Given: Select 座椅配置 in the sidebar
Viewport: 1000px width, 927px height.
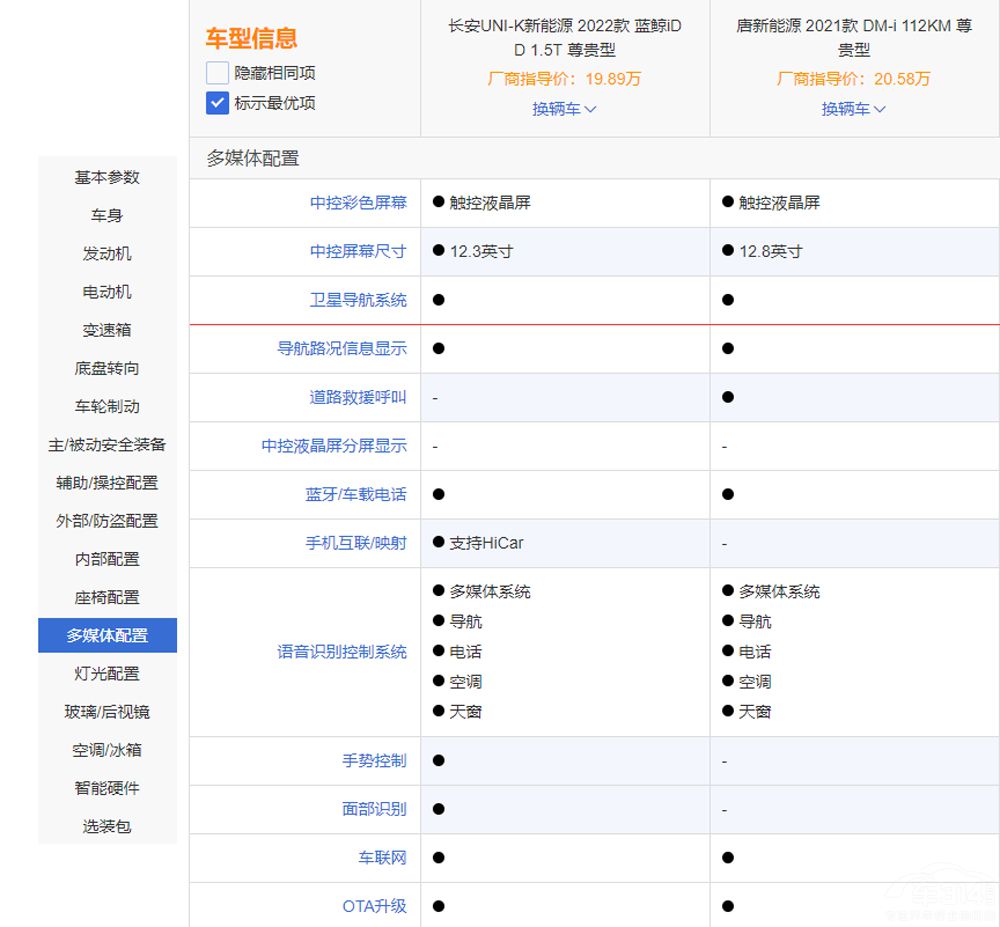Looking at the screenshot, I should click(x=107, y=597).
